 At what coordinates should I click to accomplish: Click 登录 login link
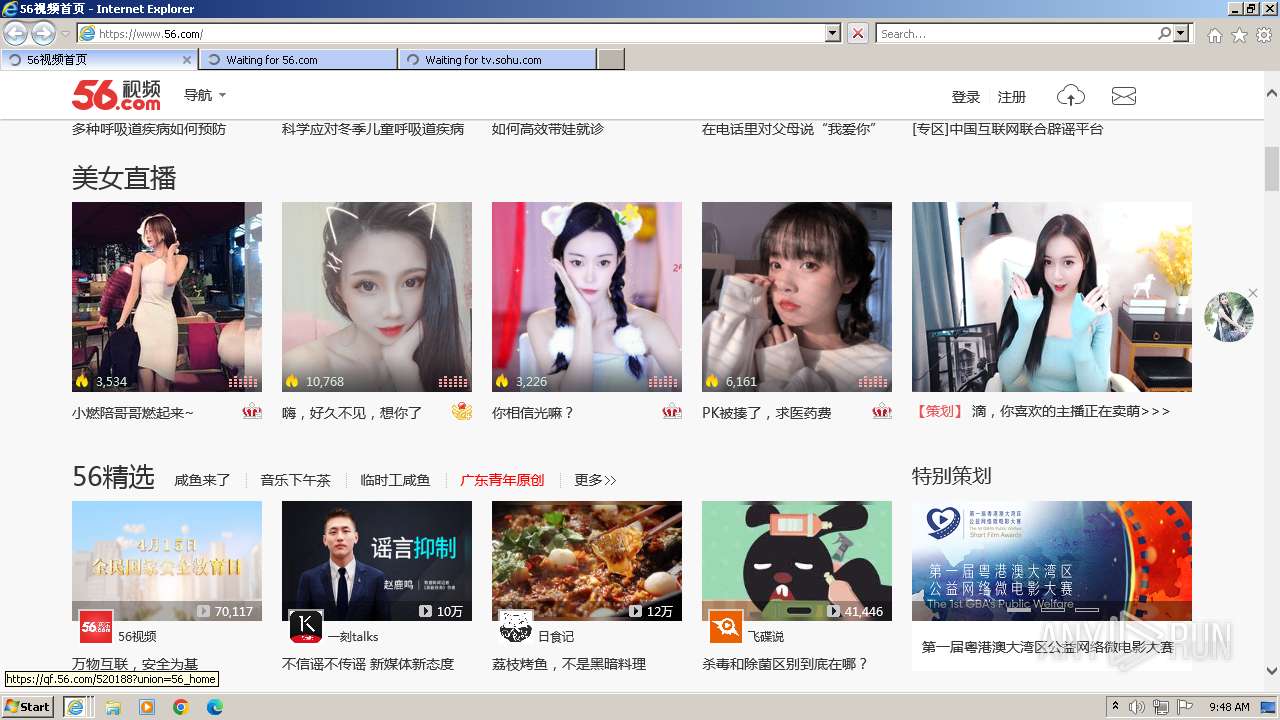[x=966, y=97]
